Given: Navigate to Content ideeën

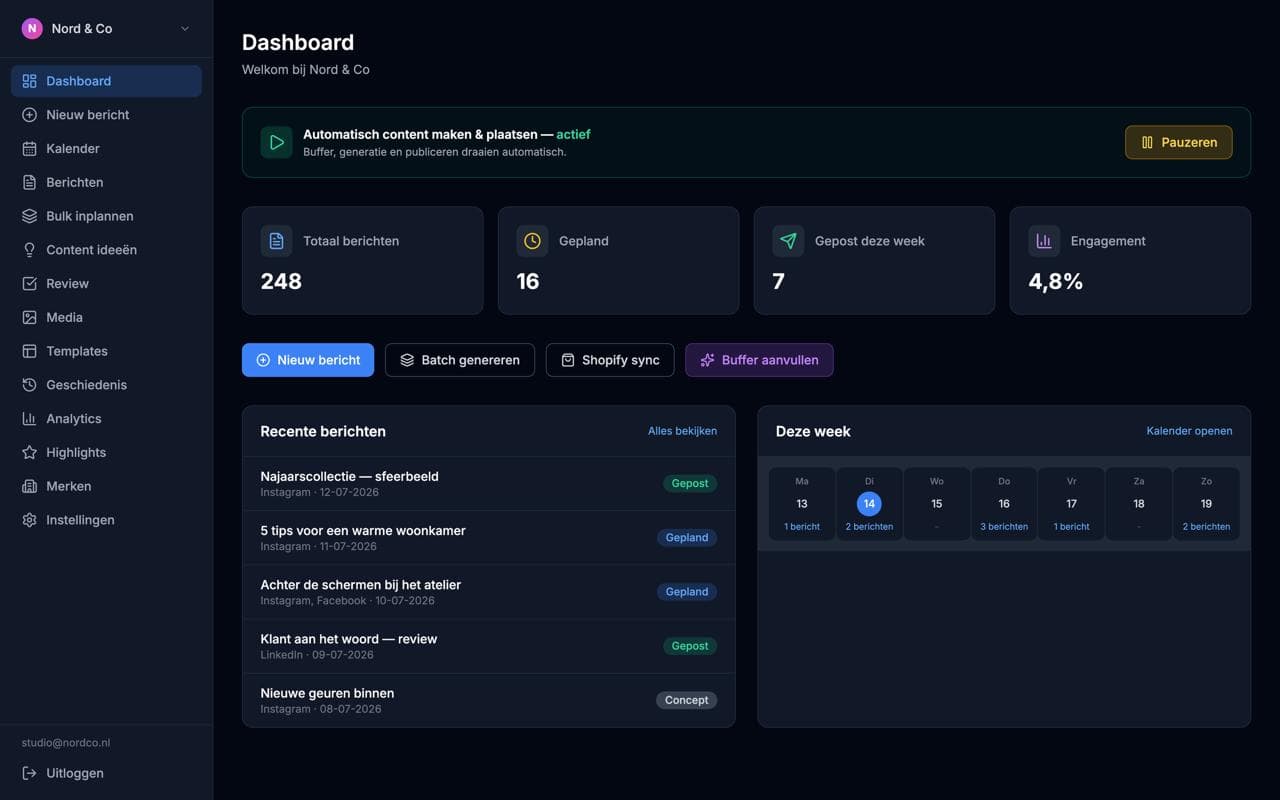Looking at the screenshot, I should pos(106,250).
